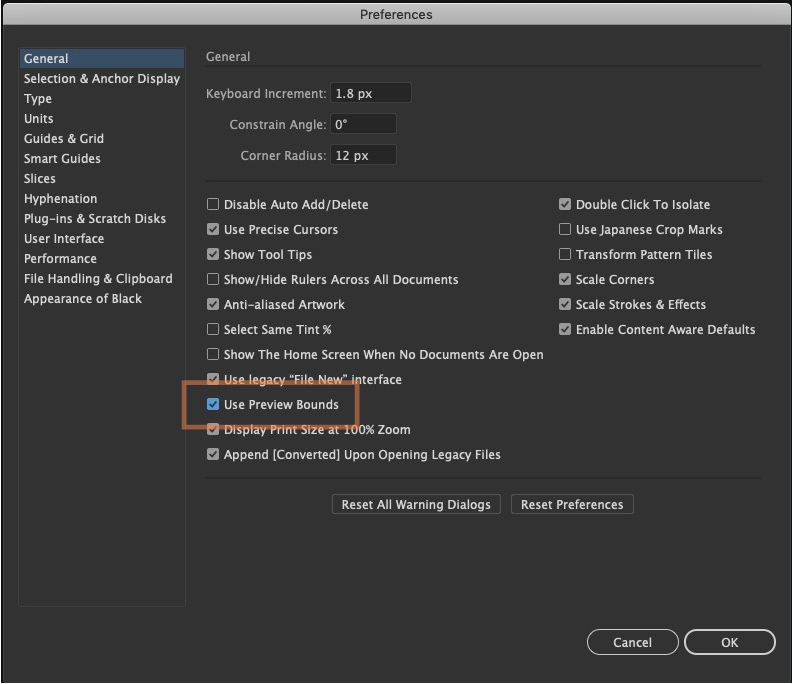Dismiss the dialog with Cancel
This screenshot has width=792, height=684.
tap(632, 642)
